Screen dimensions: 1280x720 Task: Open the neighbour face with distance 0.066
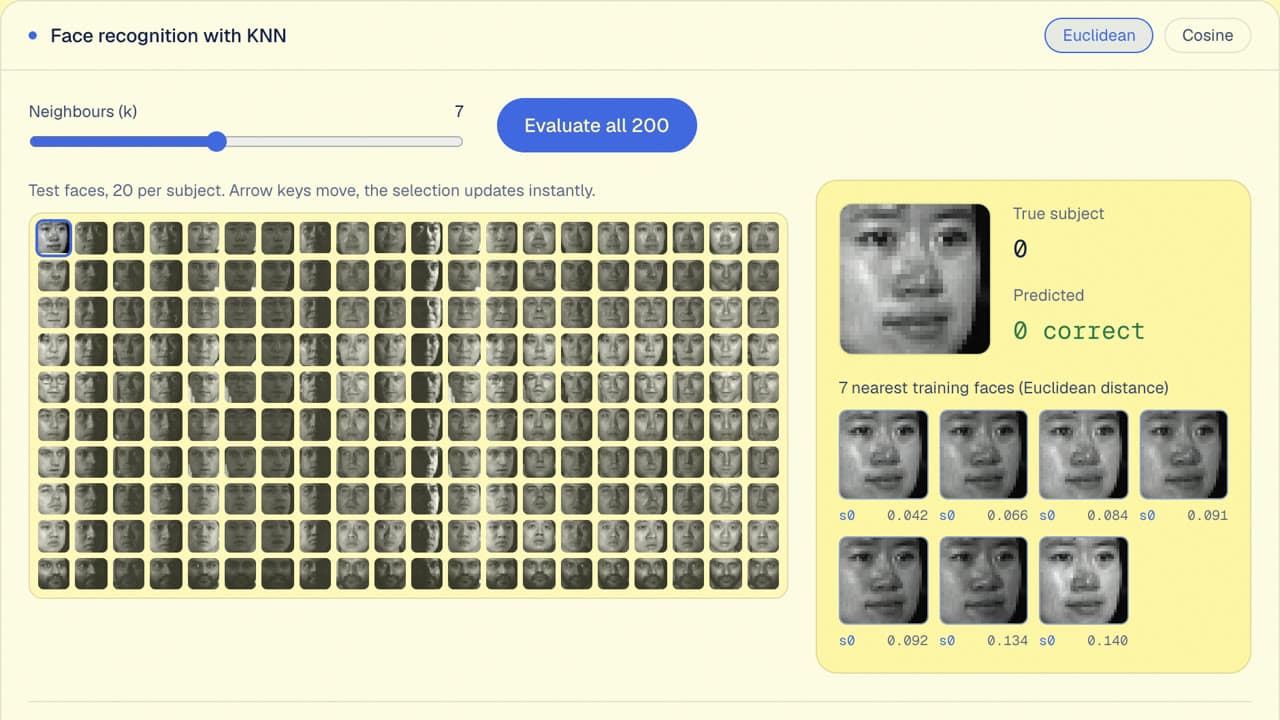pyautogui.click(x=984, y=455)
